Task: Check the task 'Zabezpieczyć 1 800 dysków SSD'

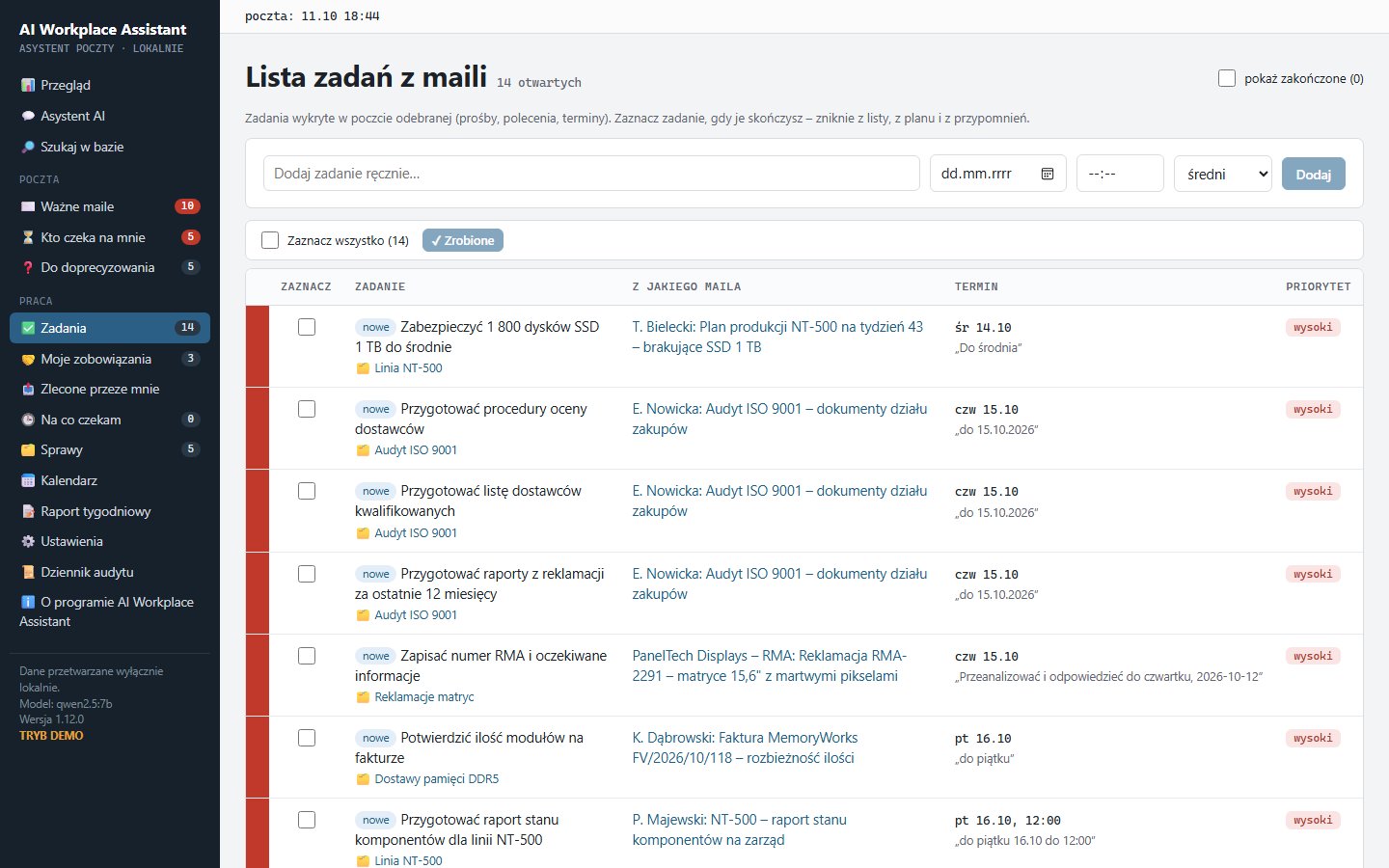Action: pyautogui.click(x=307, y=327)
